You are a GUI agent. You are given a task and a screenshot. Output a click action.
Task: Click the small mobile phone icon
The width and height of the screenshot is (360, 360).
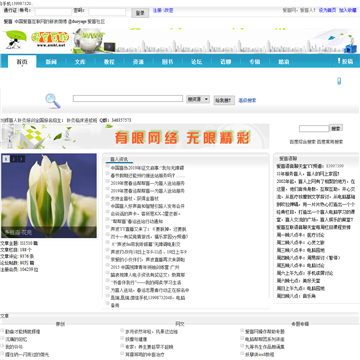(x=339, y=81)
